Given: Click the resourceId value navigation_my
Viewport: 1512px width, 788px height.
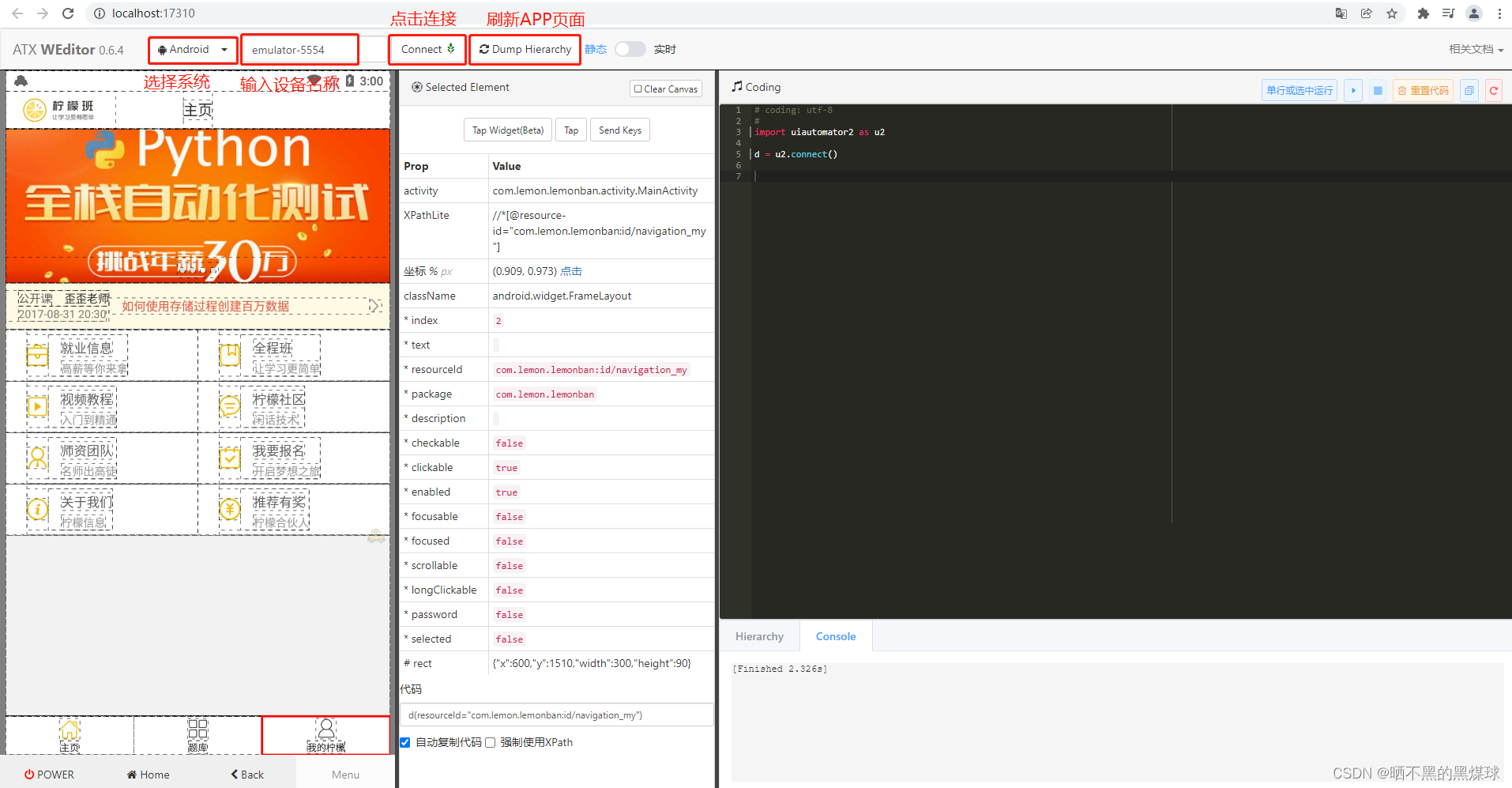Looking at the screenshot, I should pyautogui.click(x=591, y=370).
